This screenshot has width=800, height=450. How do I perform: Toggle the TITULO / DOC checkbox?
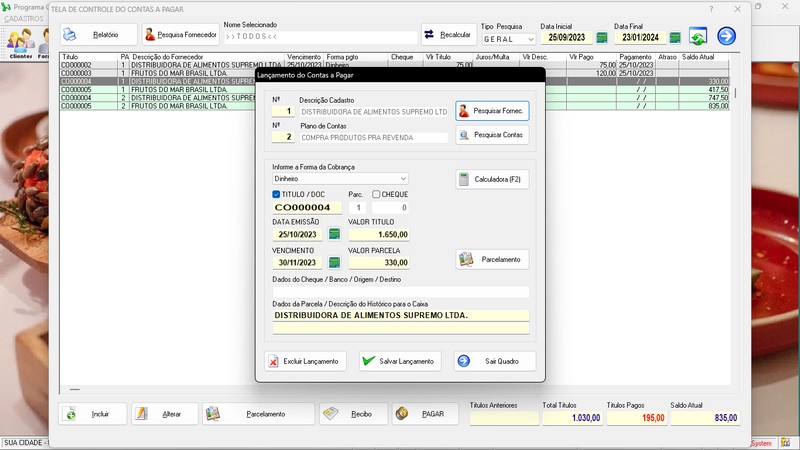click(x=276, y=194)
